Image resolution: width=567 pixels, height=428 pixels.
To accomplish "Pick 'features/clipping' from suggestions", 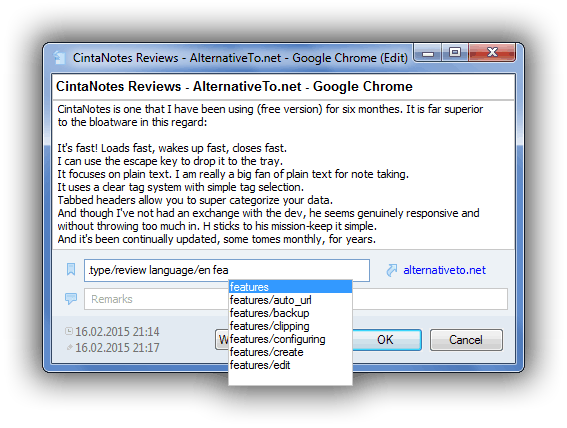I will [x=290, y=326].
